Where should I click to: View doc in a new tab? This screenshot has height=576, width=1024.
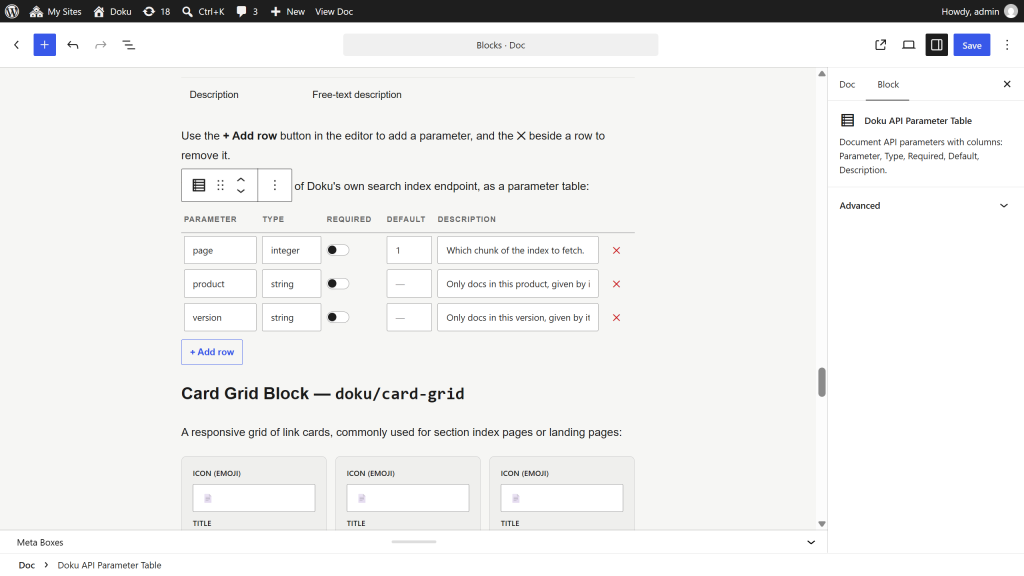tap(880, 44)
